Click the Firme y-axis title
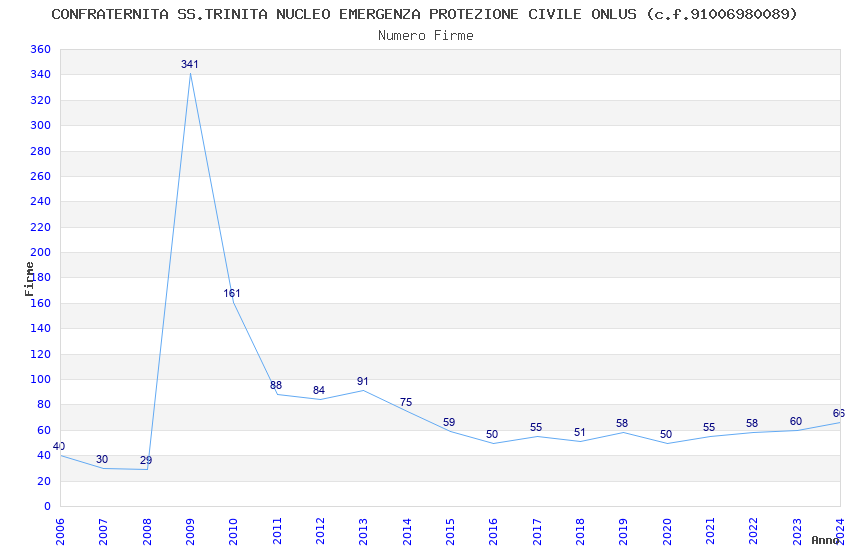This screenshot has width=850, height=550. pos(29,279)
